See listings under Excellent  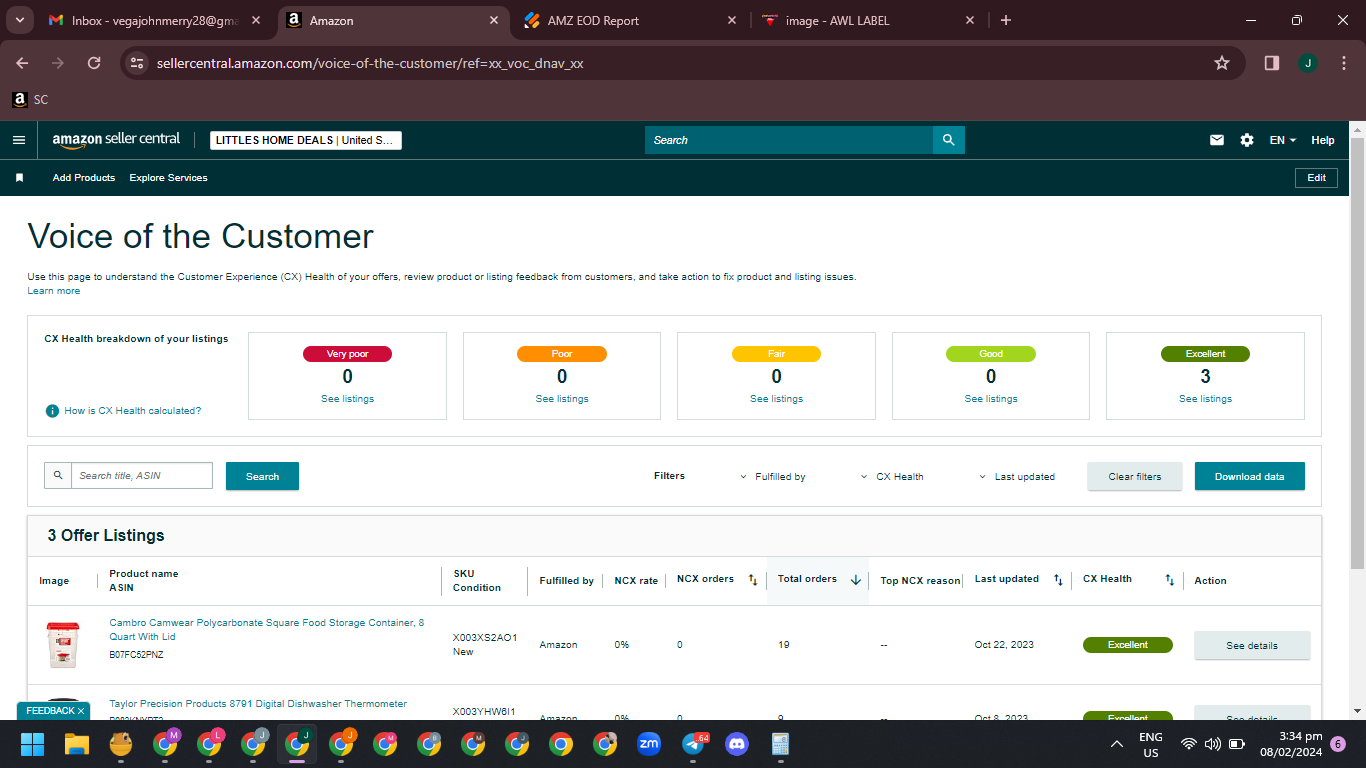click(x=1205, y=399)
